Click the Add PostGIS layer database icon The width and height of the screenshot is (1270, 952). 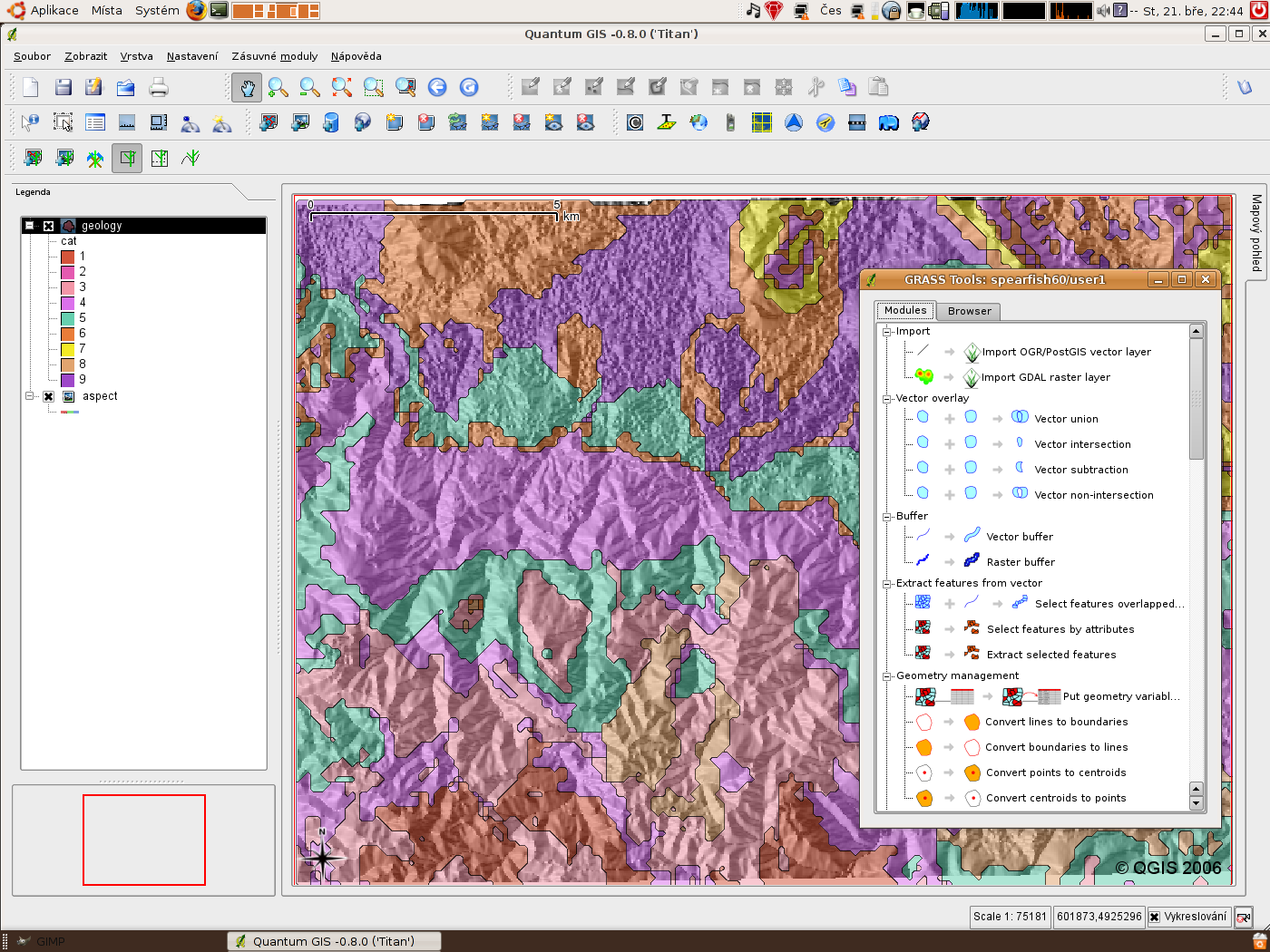331,122
